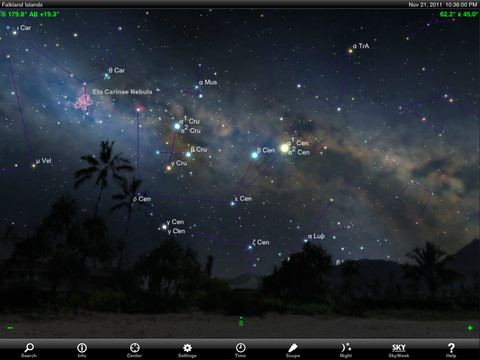The image size is (480, 360).
Task: Zoom in with the green plus
Action: pos(470,328)
